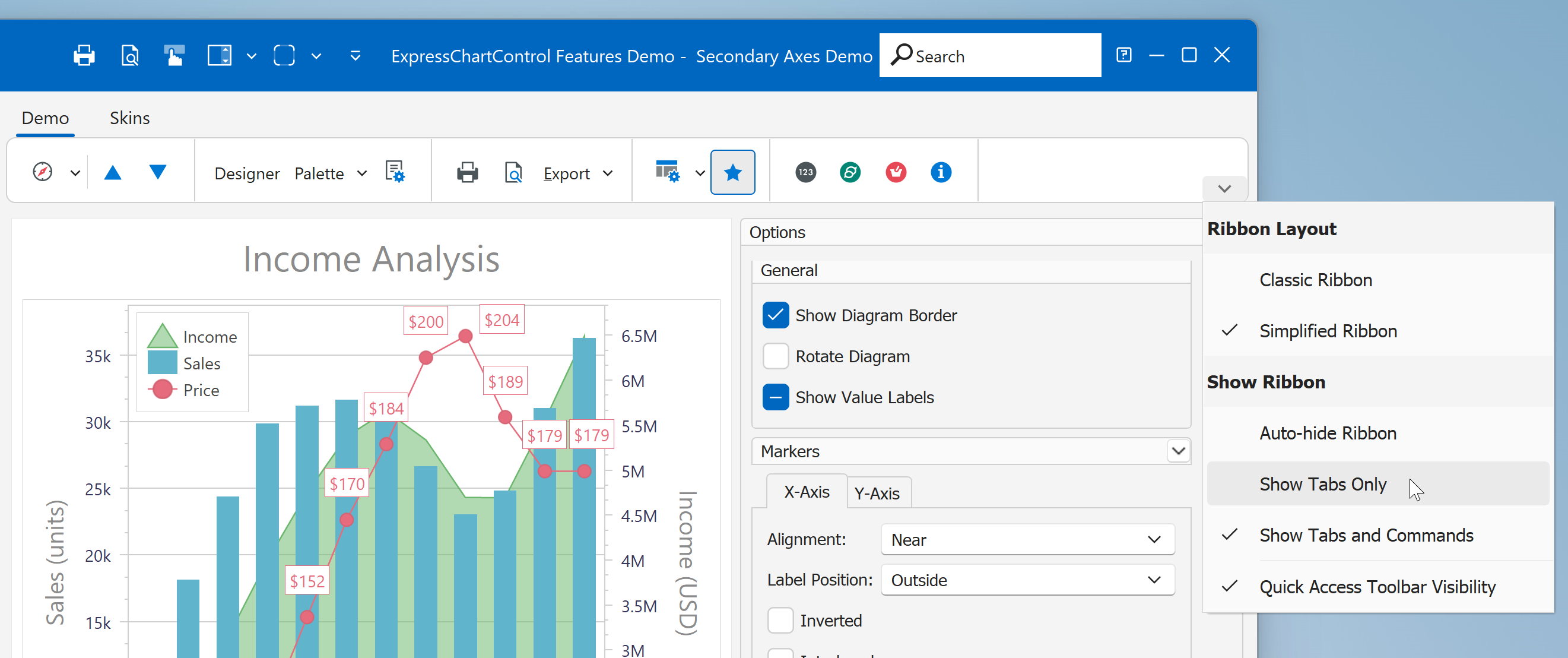Toggle the Show Value Labels checkbox
This screenshot has width=1568, height=658.
(776, 397)
